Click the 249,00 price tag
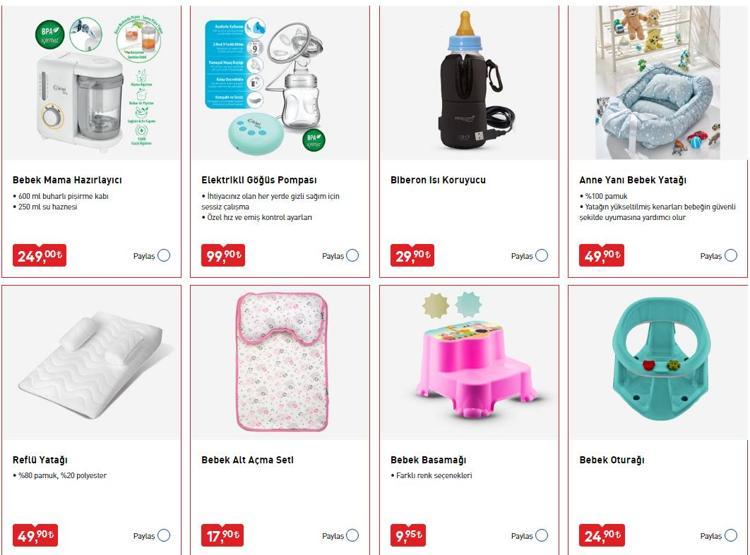This screenshot has height=555, width=750. (x=39, y=255)
